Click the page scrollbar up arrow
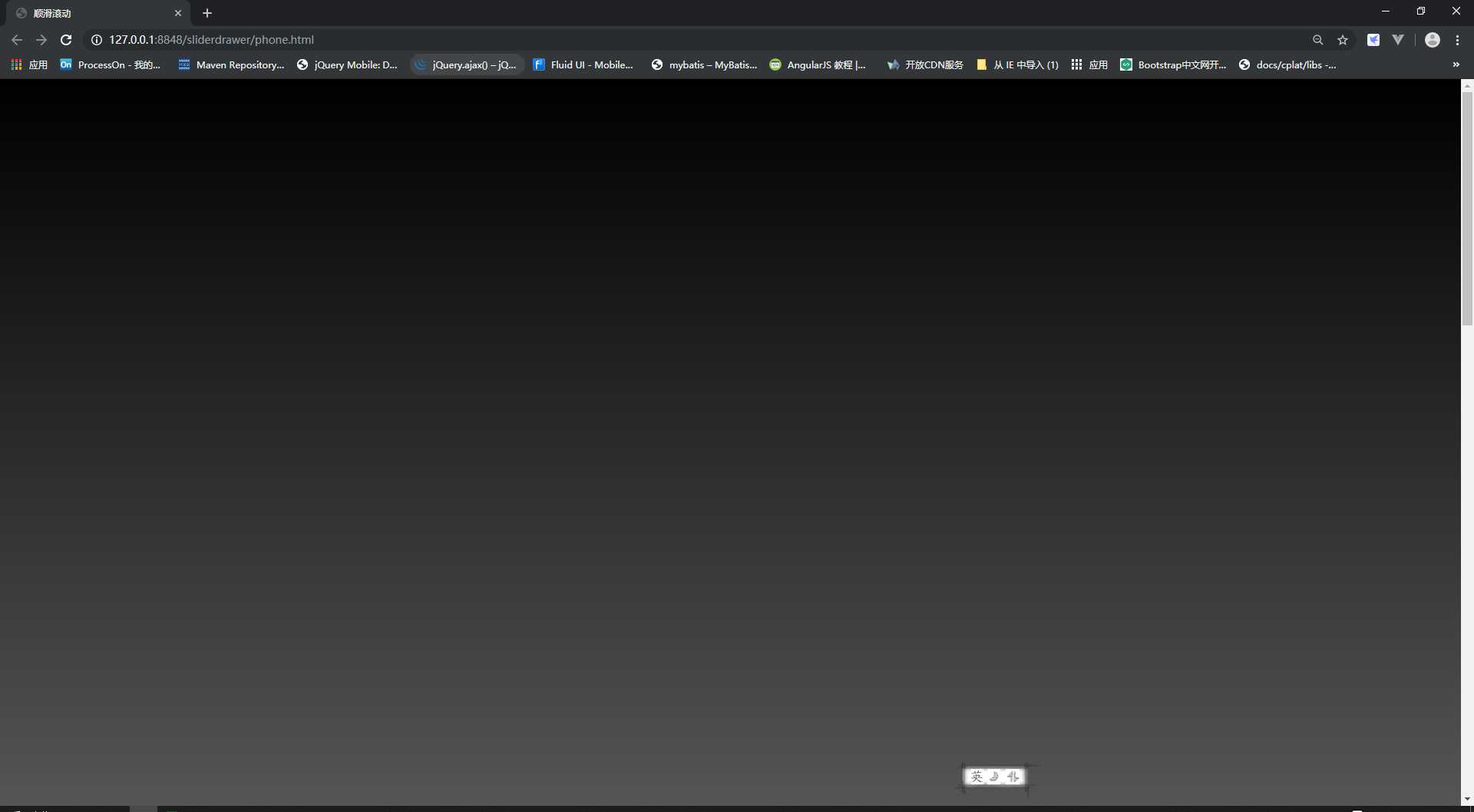The height and width of the screenshot is (812, 1474). [x=1467, y=85]
